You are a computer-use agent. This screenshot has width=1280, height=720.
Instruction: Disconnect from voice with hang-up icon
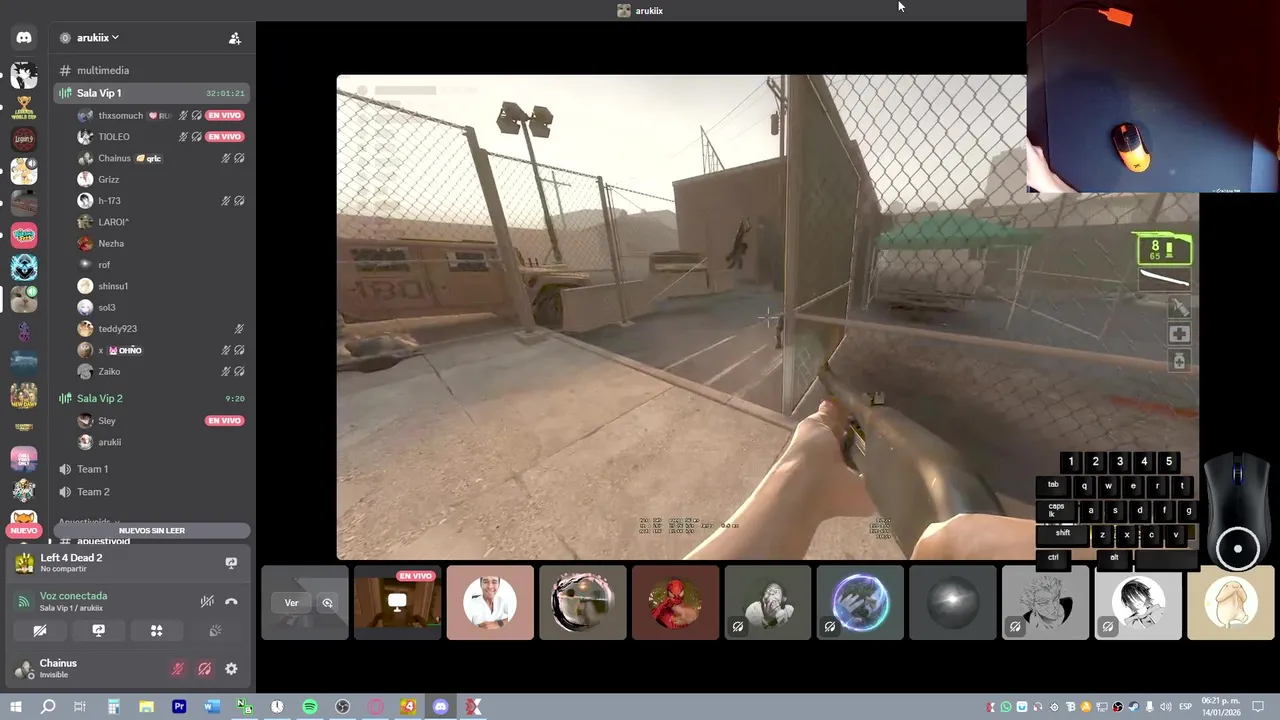pyautogui.click(x=231, y=602)
